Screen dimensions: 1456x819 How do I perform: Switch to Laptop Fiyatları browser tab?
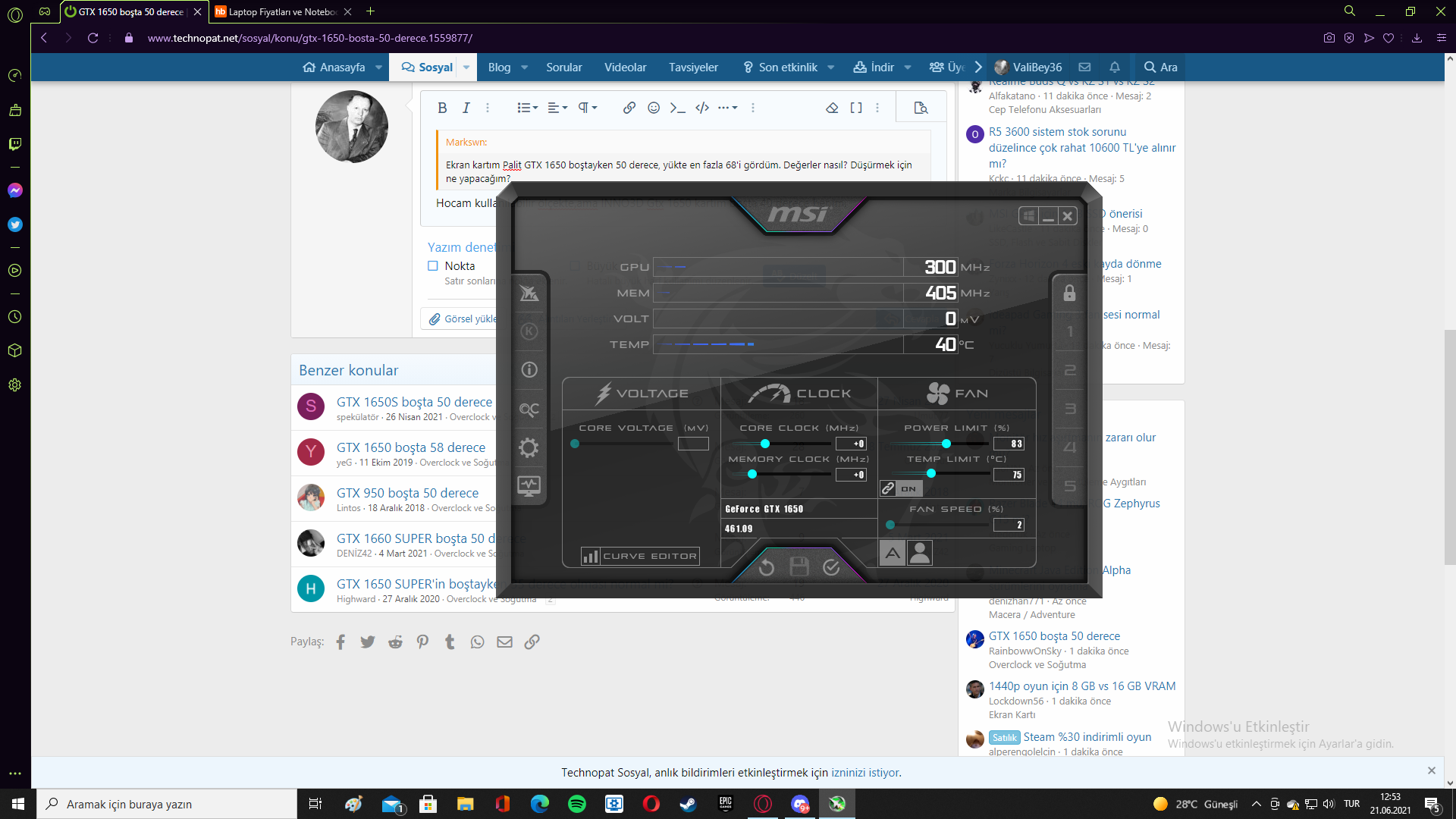pyautogui.click(x=282, y=11)
